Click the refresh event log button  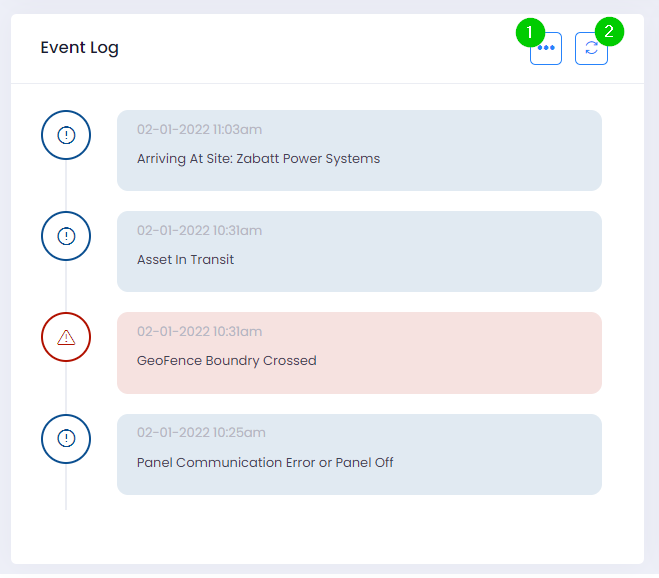[x=591, y=49]
